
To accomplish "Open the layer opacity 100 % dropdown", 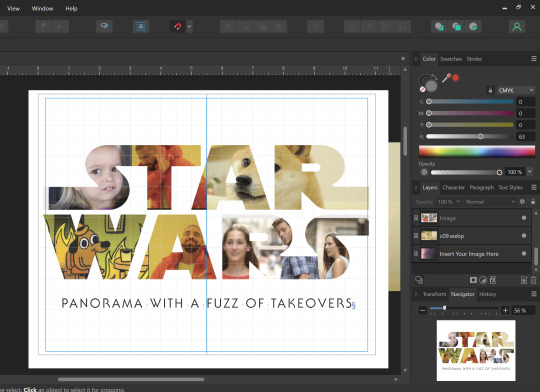I will (x=449, y=202).
